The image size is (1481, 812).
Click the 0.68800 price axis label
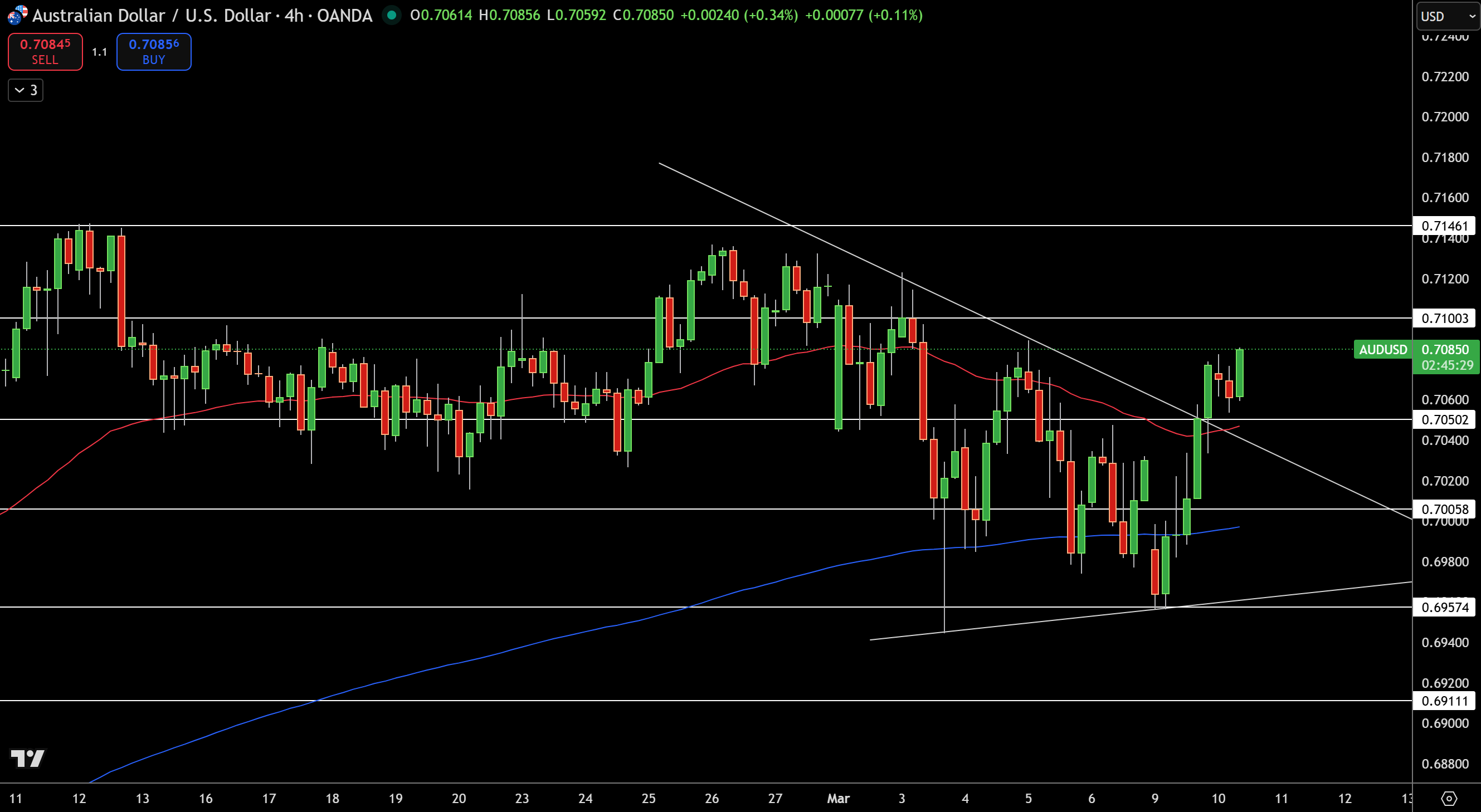pos(1445,764)
